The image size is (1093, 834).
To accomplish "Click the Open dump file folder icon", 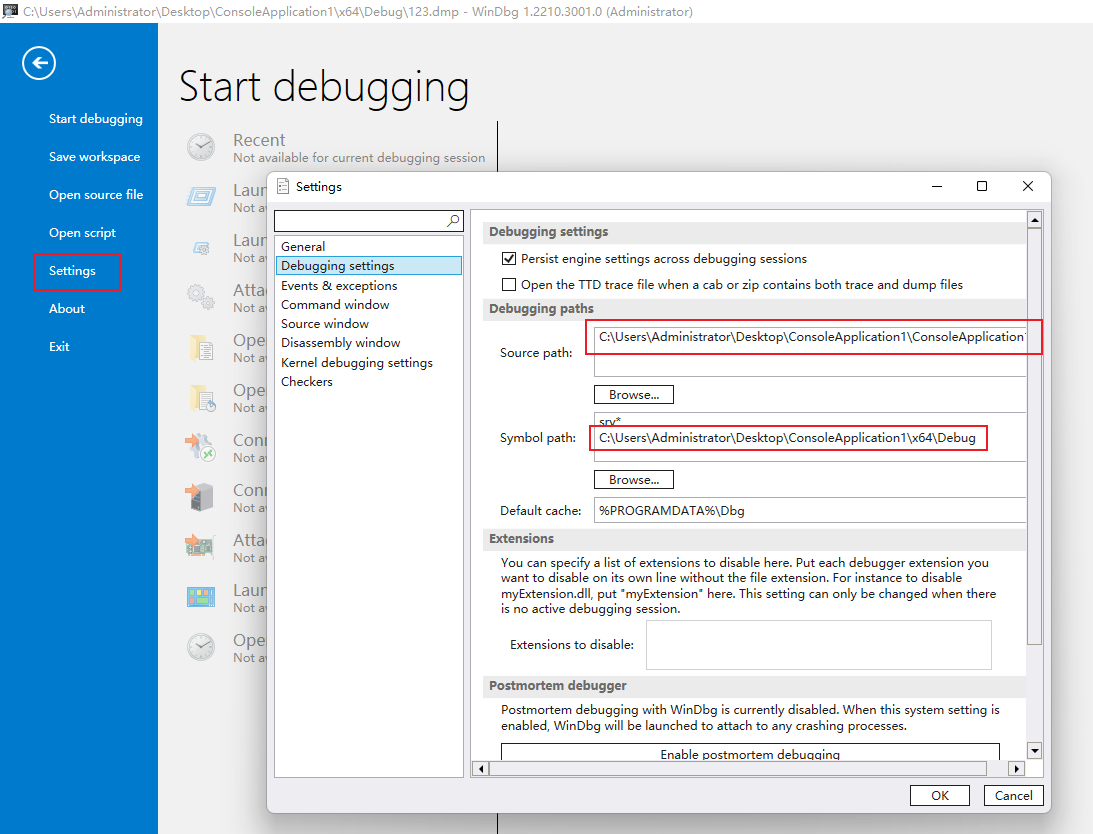I will pos(201,347).
